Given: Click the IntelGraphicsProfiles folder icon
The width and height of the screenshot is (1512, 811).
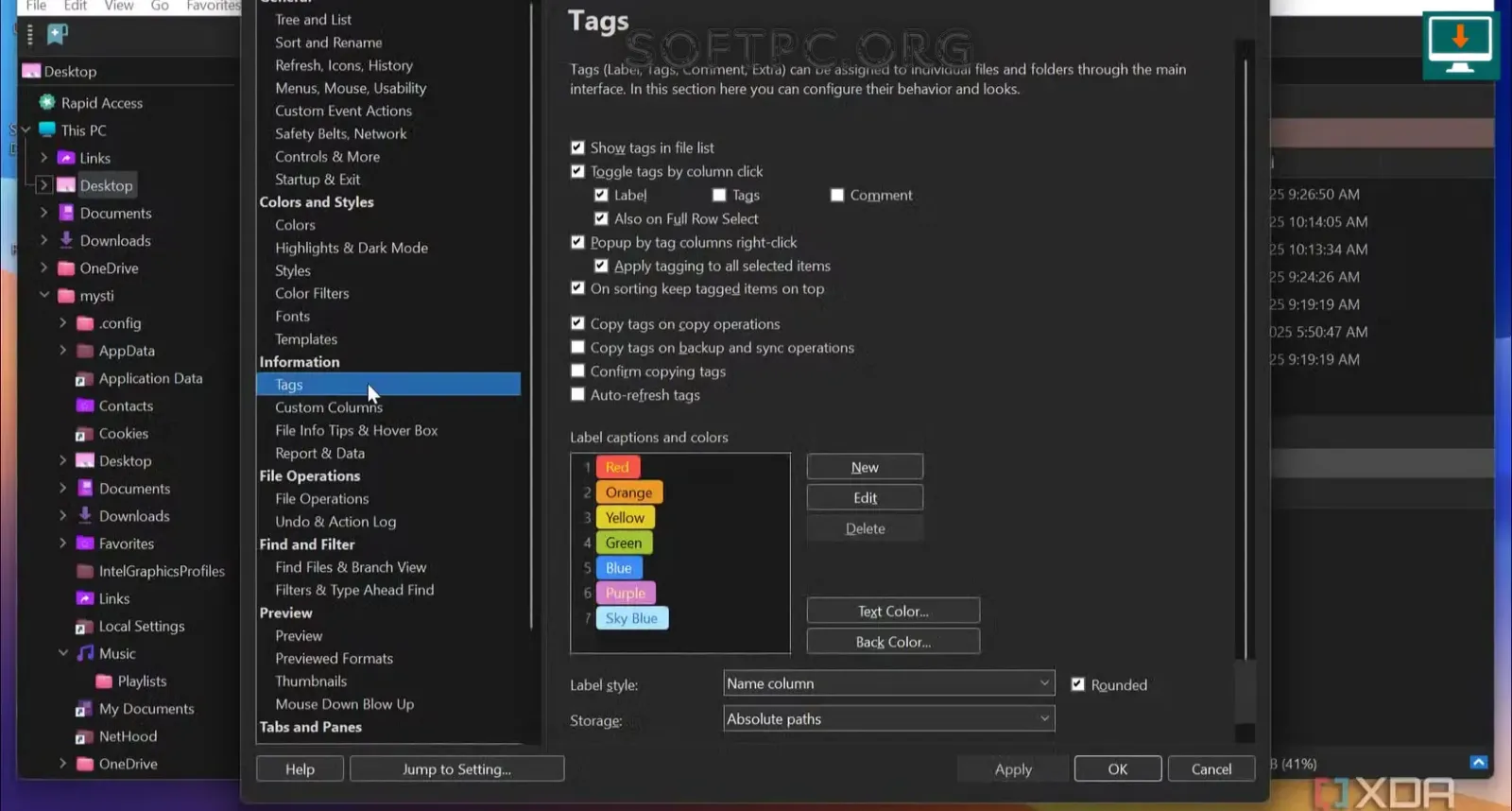Looking at the screenshot, I should point(85,571).
